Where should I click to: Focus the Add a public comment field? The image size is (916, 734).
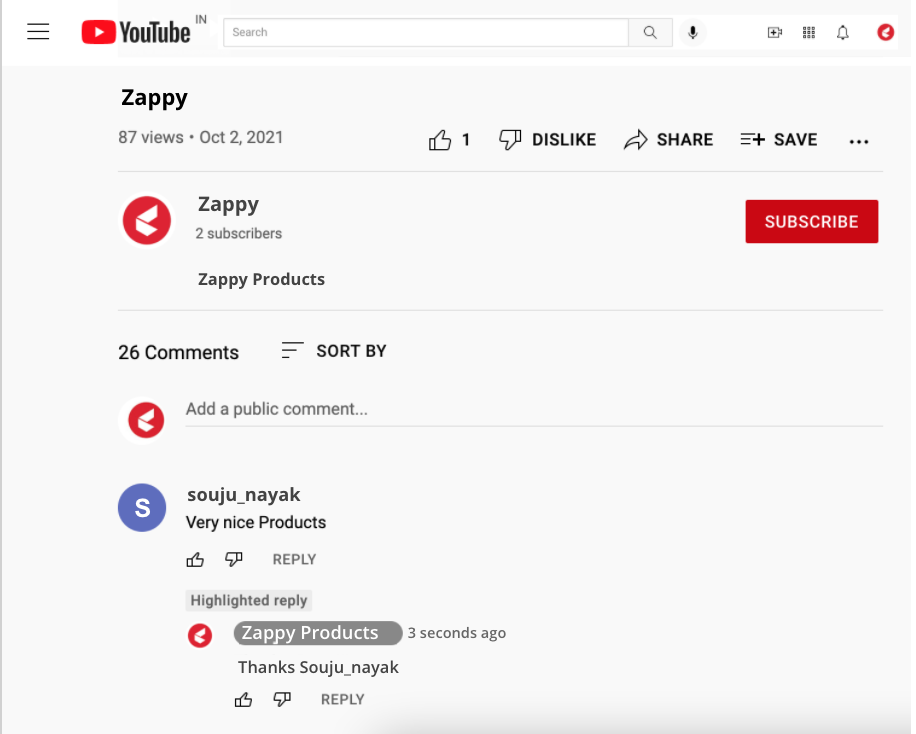[534, 410]
